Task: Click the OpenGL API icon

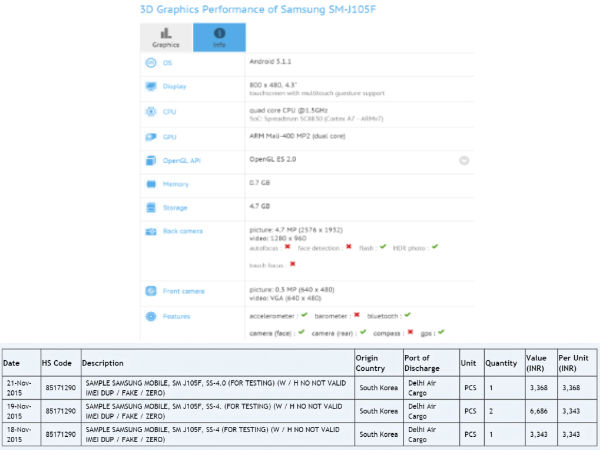Action: (x=151, y=161)
